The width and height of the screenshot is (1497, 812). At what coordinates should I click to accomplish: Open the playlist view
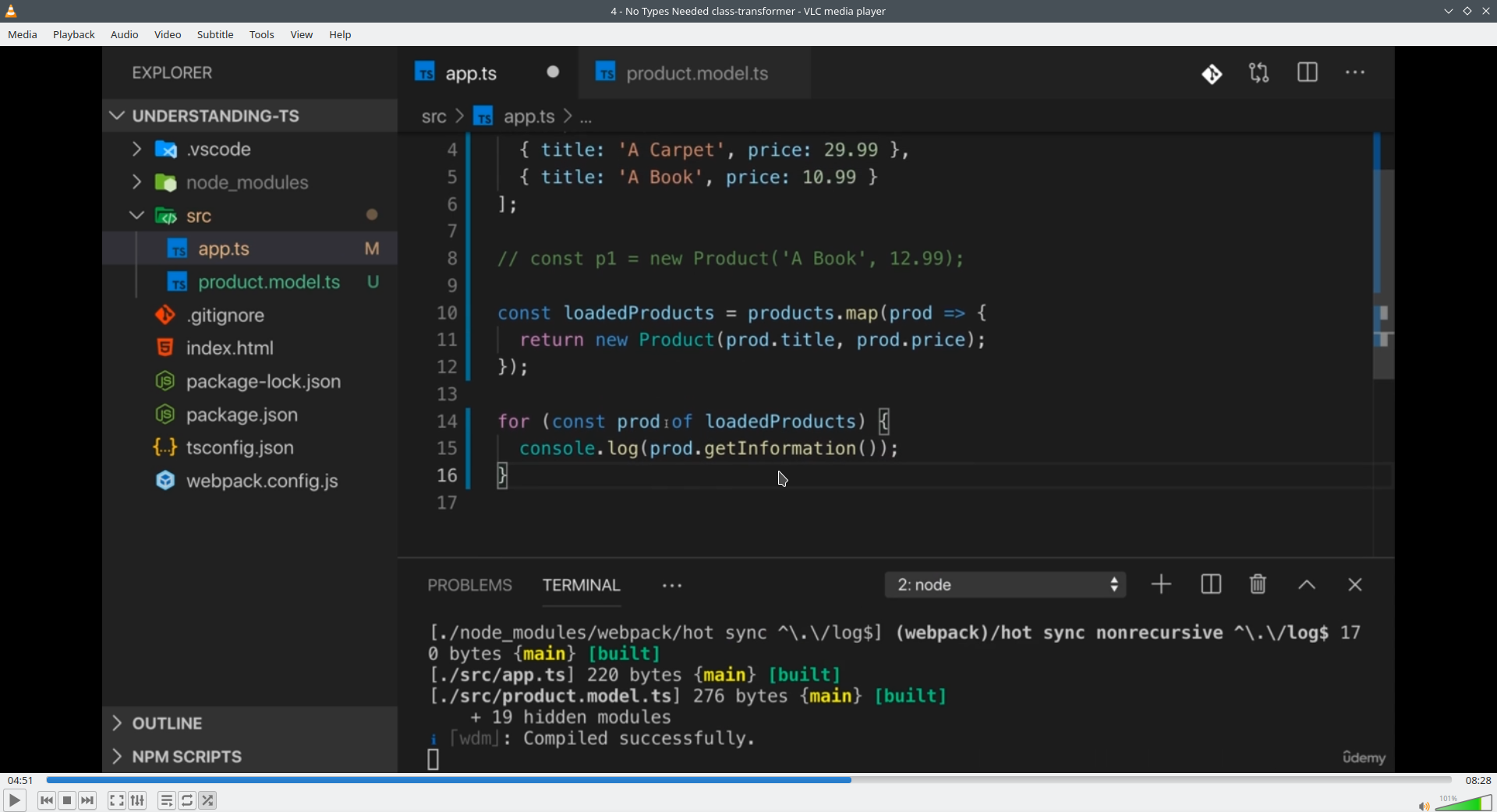point(166,800)
